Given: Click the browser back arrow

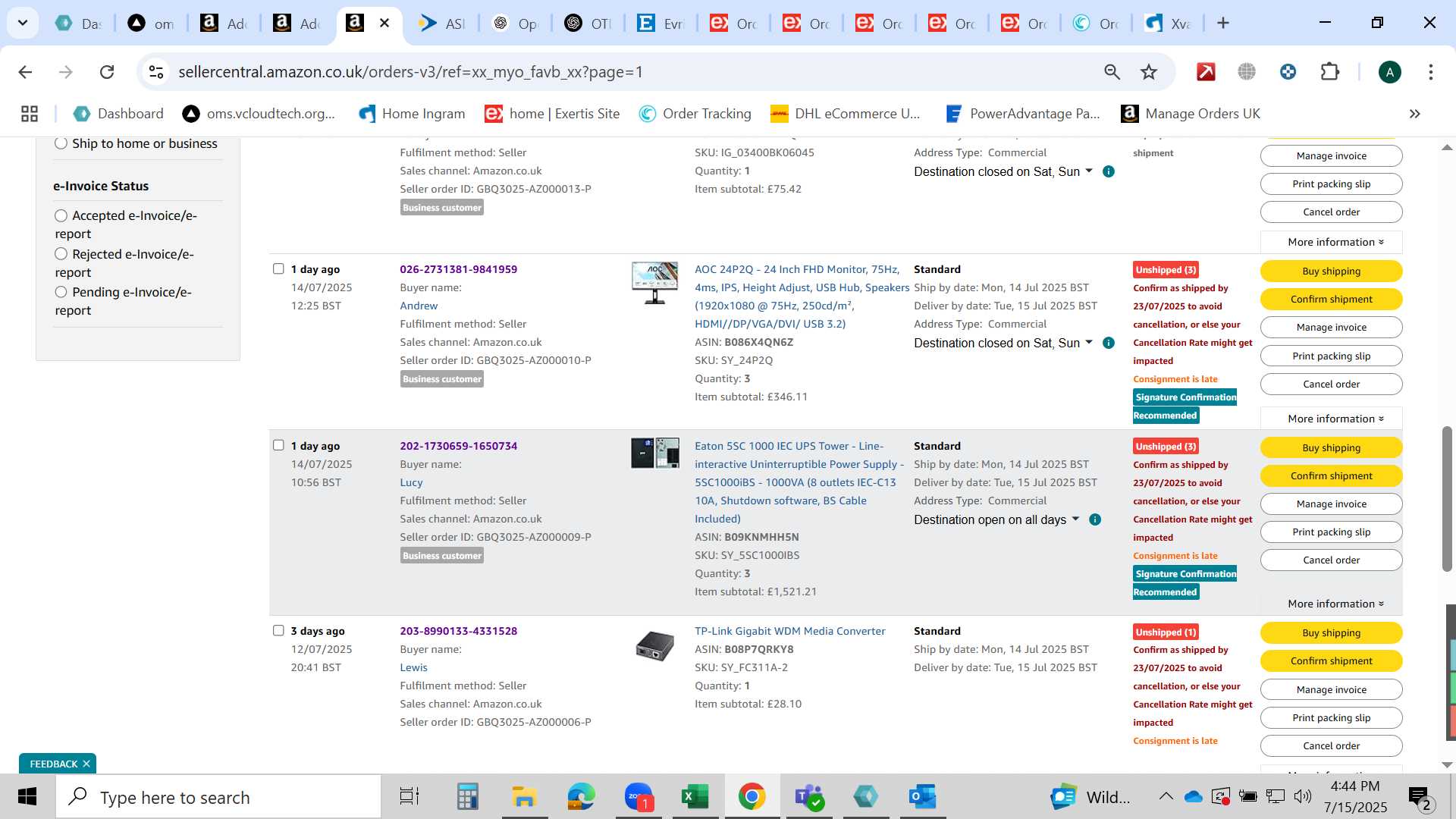Looking at the screenshot, I should 25,72.
